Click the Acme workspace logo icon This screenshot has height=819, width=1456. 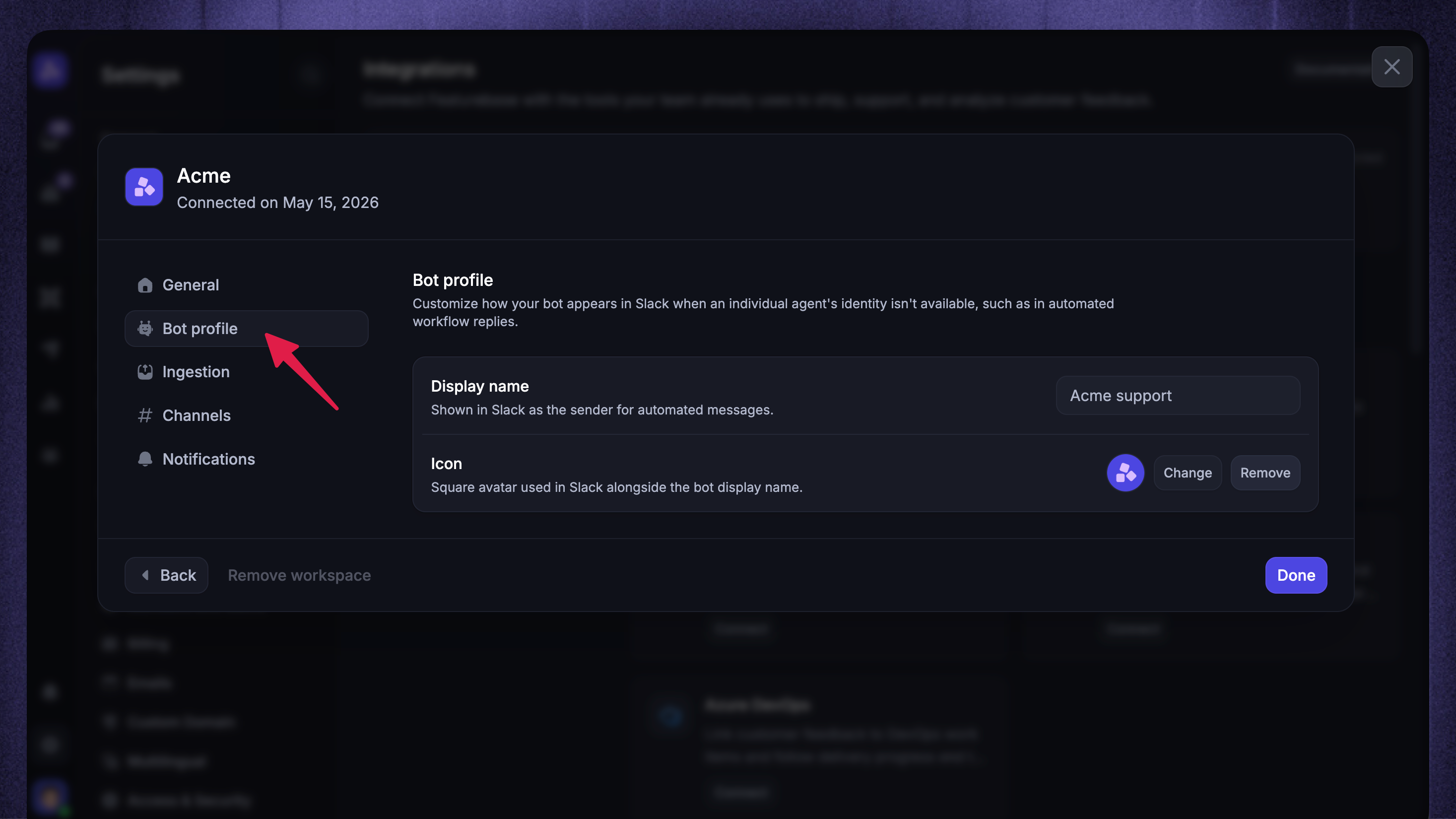coord(144,187)
